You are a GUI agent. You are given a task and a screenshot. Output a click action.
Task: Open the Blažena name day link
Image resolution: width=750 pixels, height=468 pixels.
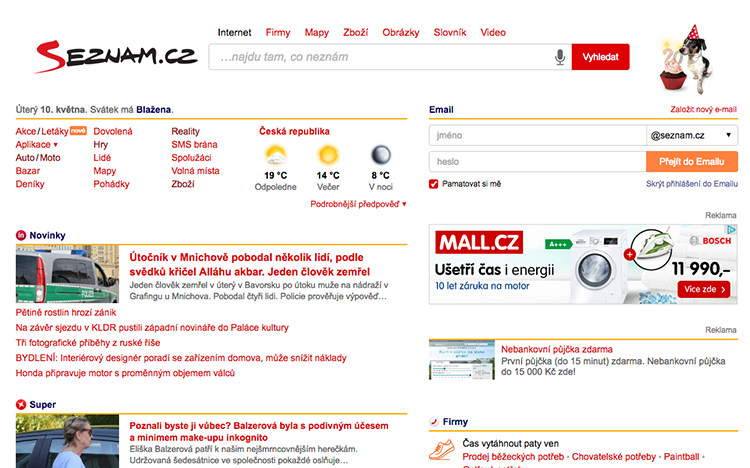pos(154,110)
